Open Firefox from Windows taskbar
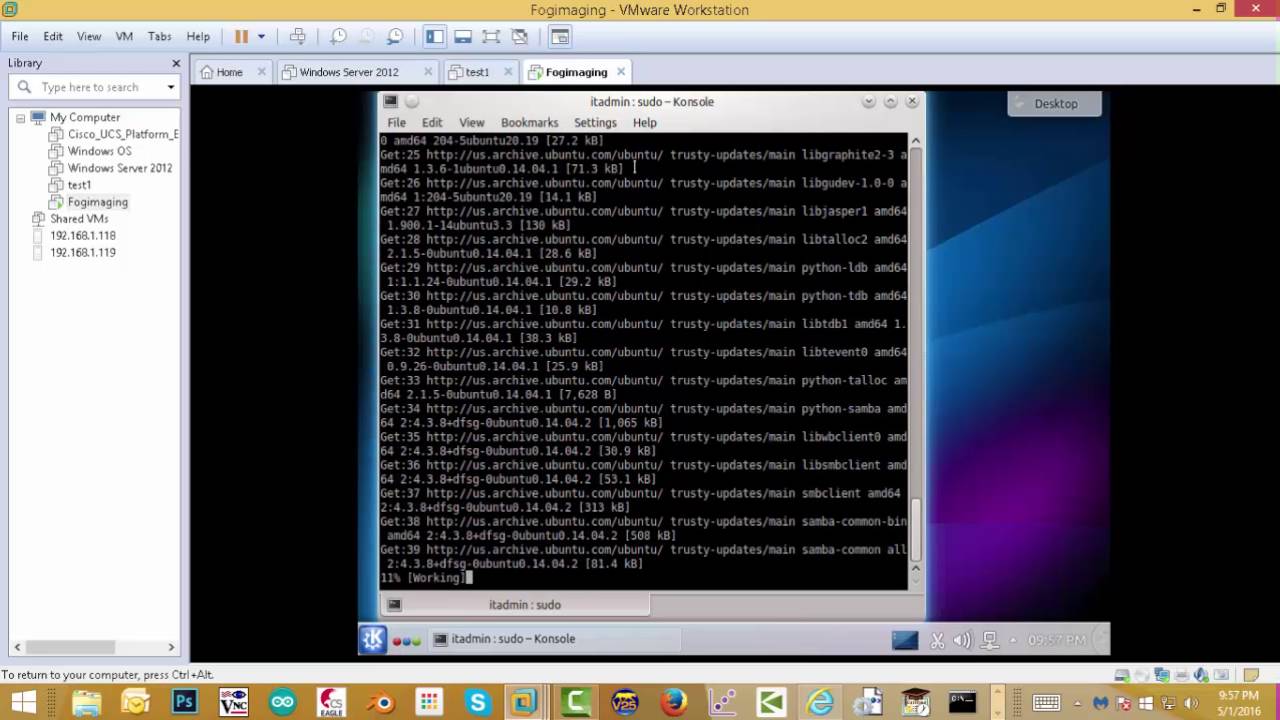 point(673,703)
